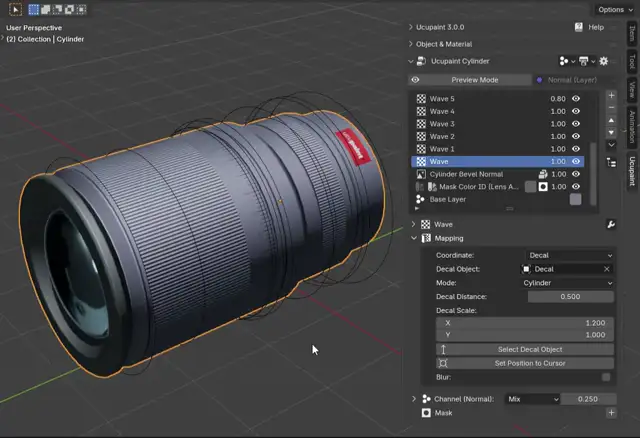
Task: Select the Select Box tool icon
Action: [x=16, y=9]
